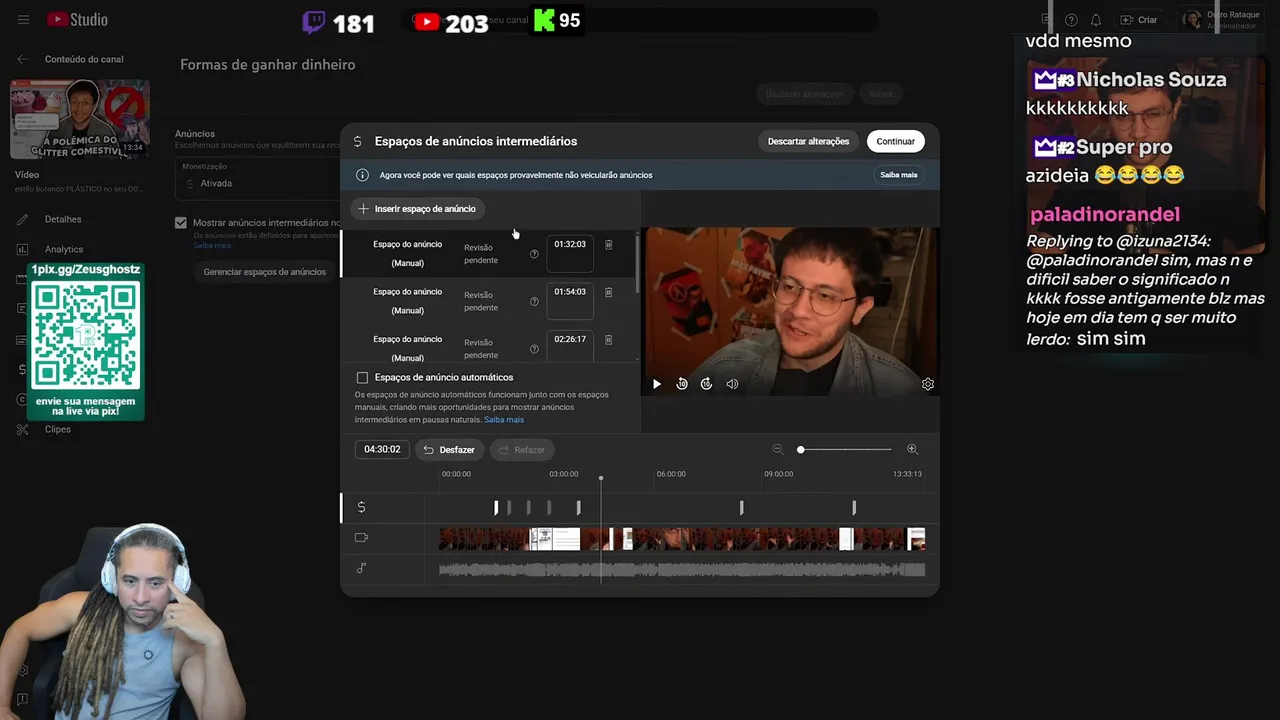This screenshot has height=720, width=1280.
Task: Click the info icon in the banner
Action: click(362, 175)
